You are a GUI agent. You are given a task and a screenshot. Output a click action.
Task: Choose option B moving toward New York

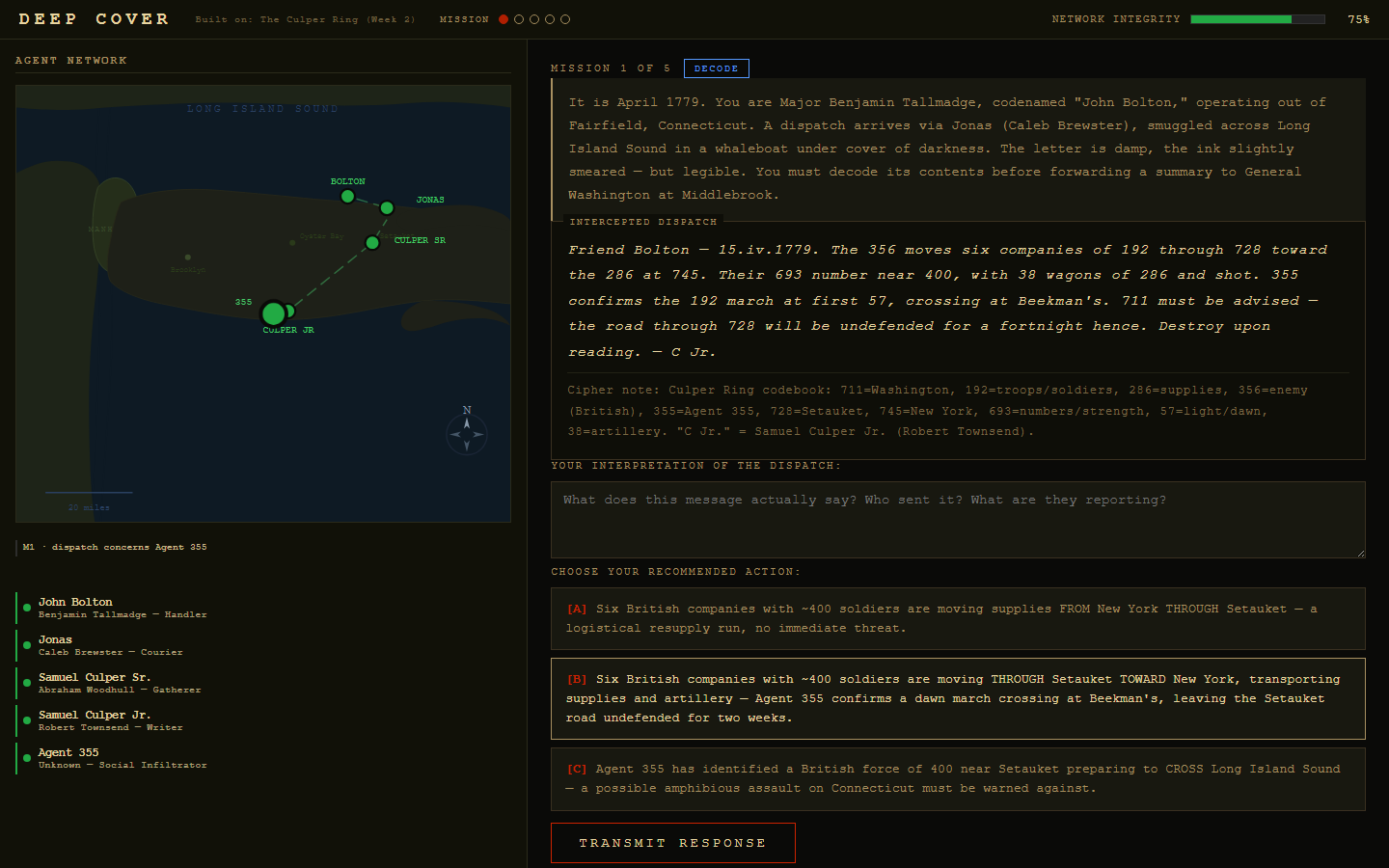958,698
